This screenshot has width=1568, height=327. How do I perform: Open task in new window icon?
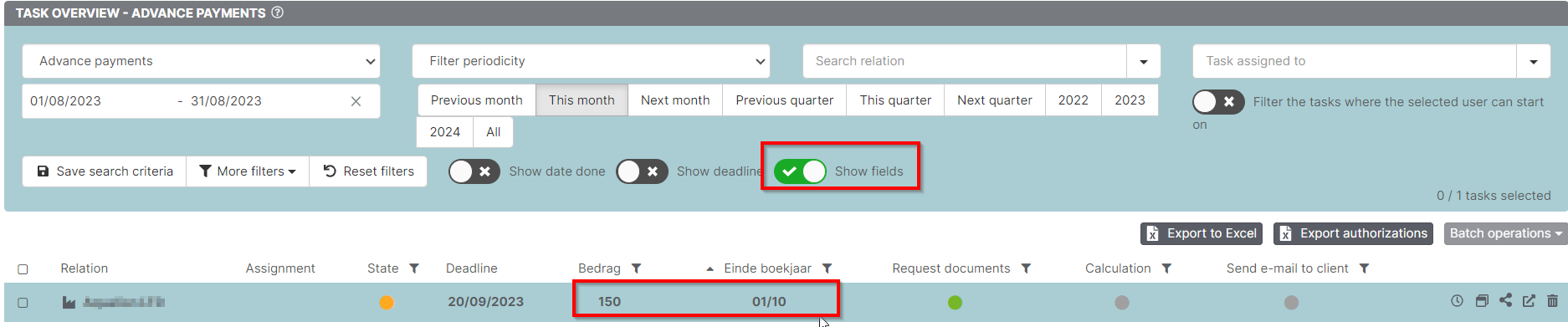tap(1529, 301)
